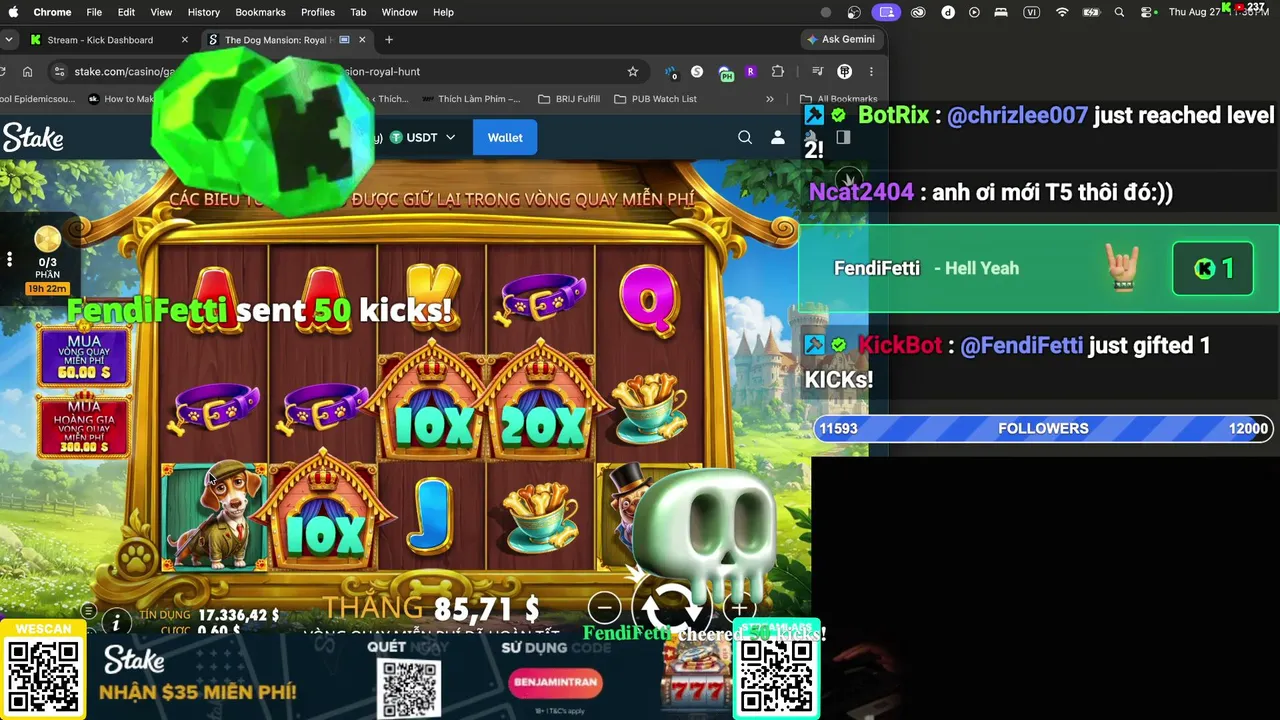Expand the USDT currency dropdown
Image resolution: width=1280 pixels, height=720 pixels.
pyautogui.click(x=423, y=137)
